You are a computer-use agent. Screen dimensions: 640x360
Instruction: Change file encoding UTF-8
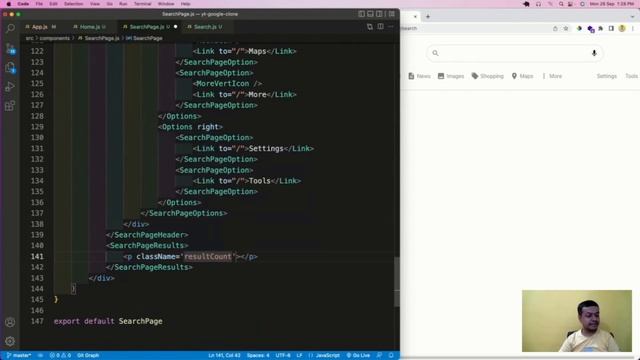[x=283, y=356]
